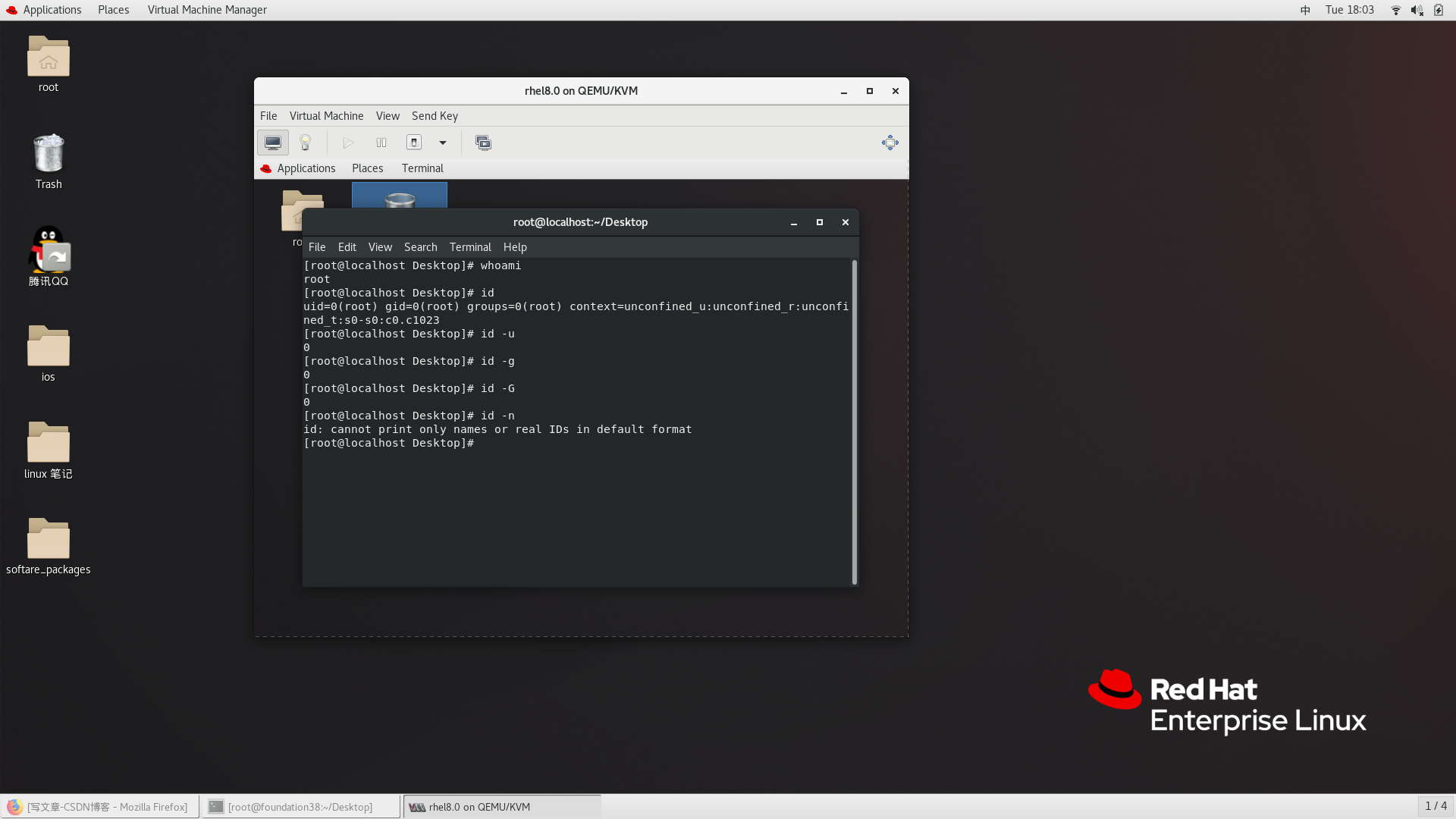Screen dimensions: 1456x819
Task: Click the VM shutdown power button
Action: click(x=414, y=143)
